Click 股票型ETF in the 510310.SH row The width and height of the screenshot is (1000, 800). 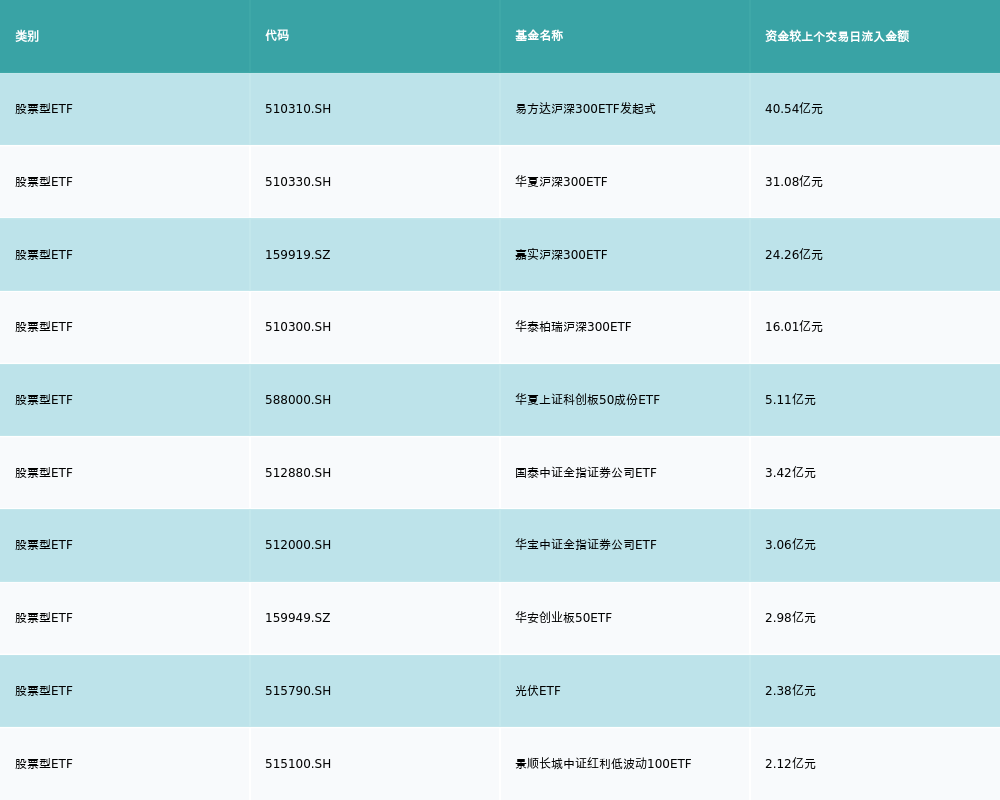coord(44,109)
